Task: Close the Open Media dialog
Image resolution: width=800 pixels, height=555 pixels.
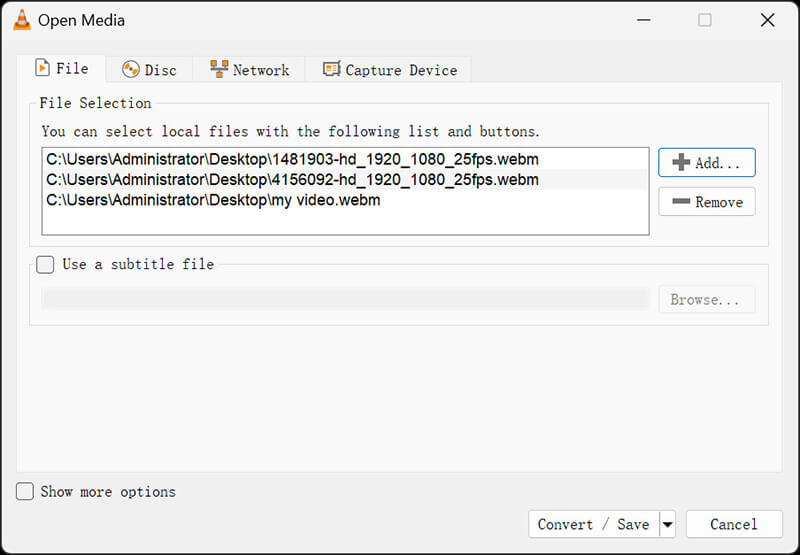Action: [x=767, y=20]
